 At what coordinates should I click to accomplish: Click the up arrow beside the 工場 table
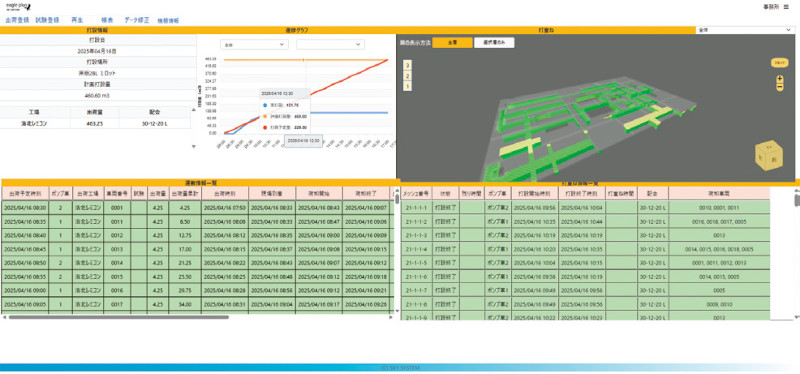coord(193,110)
